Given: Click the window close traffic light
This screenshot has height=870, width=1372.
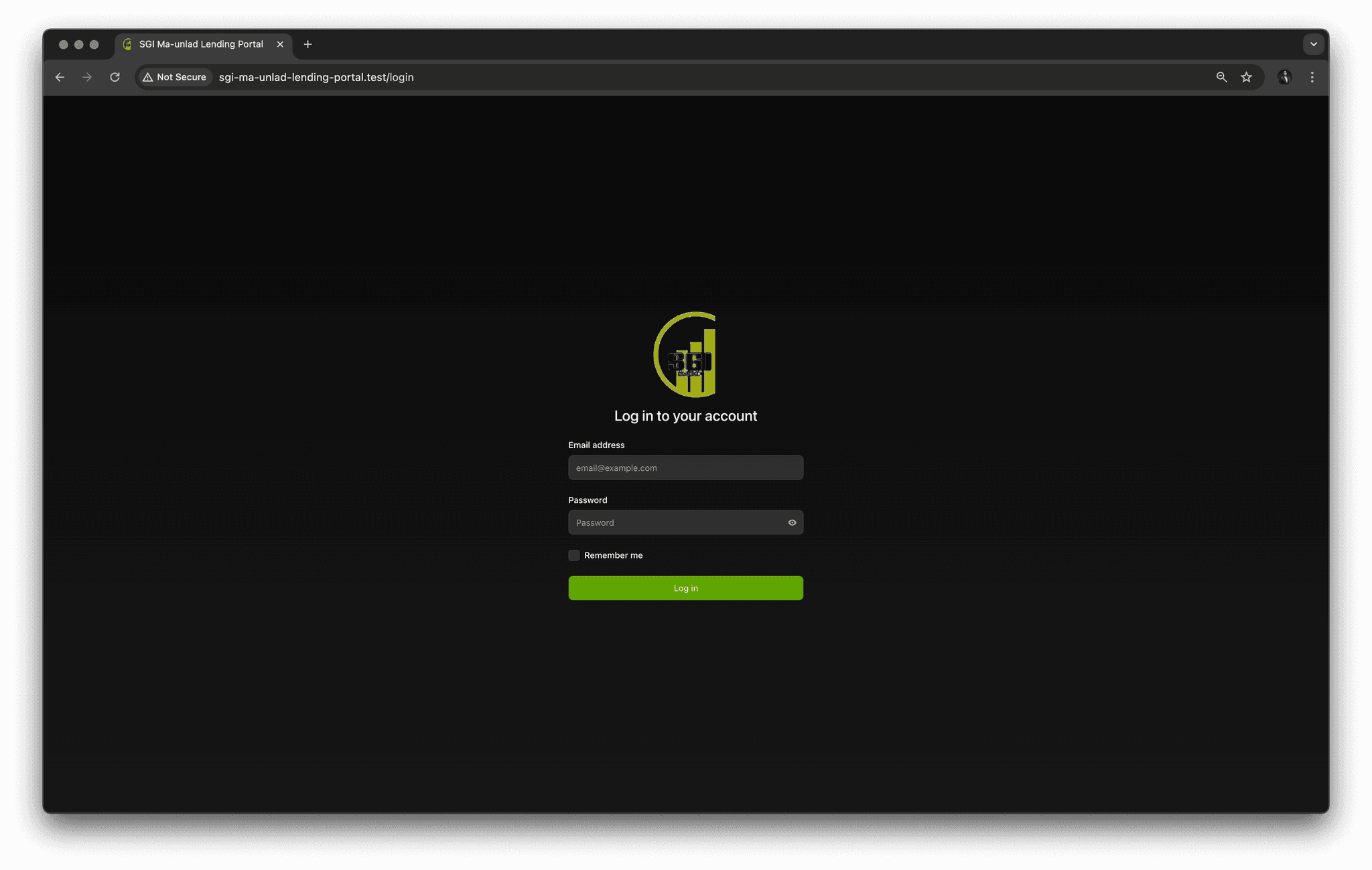Looking at the screenshot, I should 64,44.
